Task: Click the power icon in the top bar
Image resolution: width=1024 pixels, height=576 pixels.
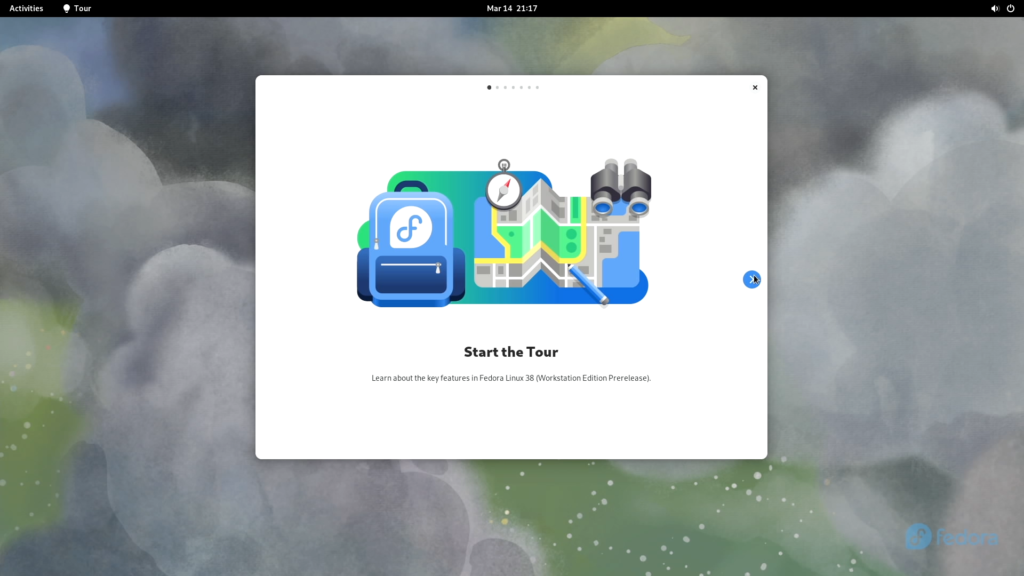Action: click(1010, 8)
